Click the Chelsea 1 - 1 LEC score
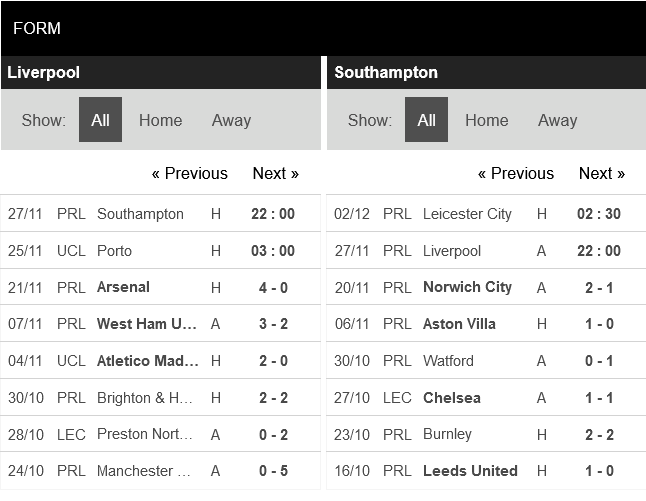The width and height of the screenshot is (646, 501). [x=599, y=398]
